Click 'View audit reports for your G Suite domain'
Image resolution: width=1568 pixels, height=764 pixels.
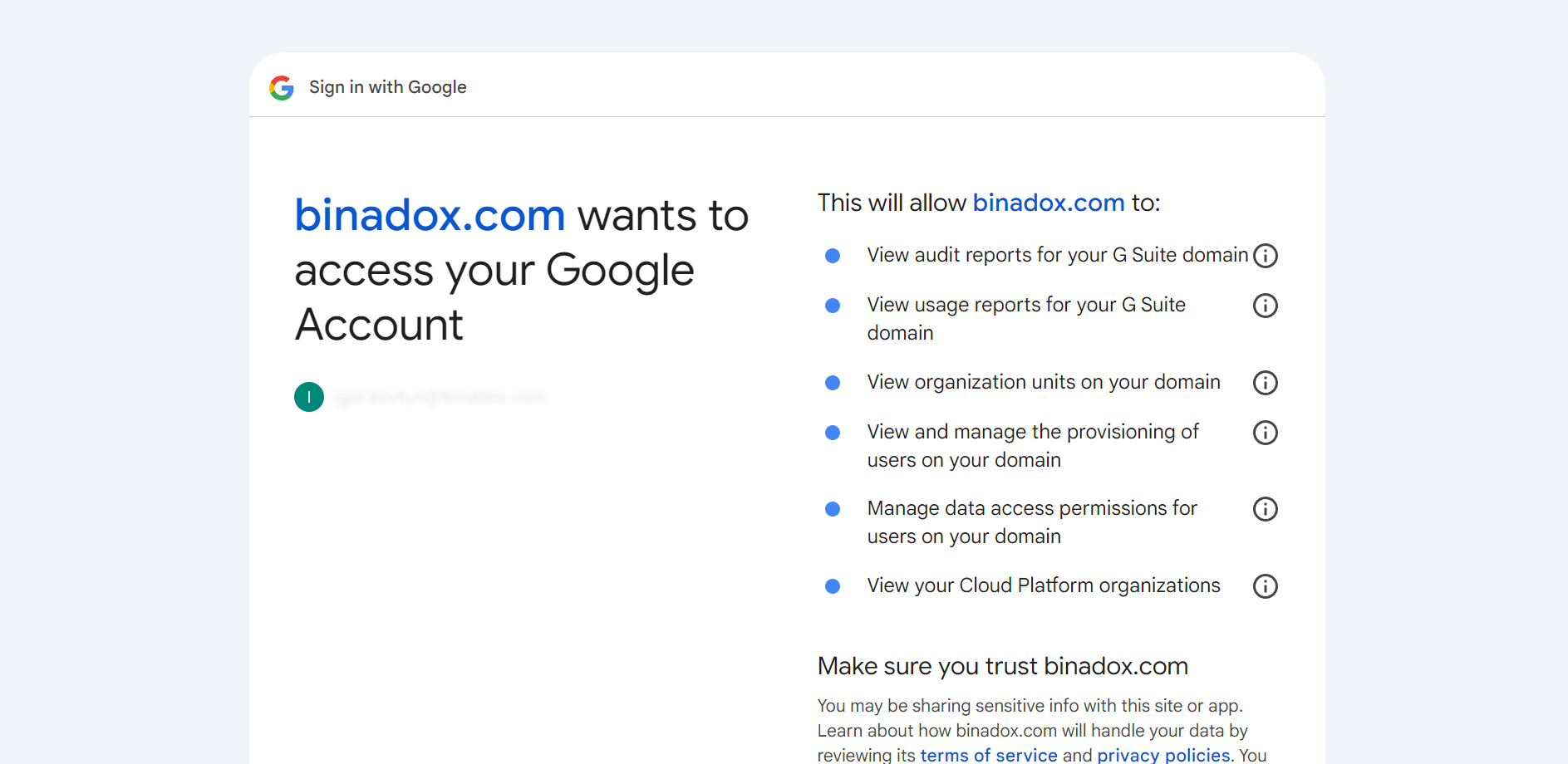[1058, 255]
